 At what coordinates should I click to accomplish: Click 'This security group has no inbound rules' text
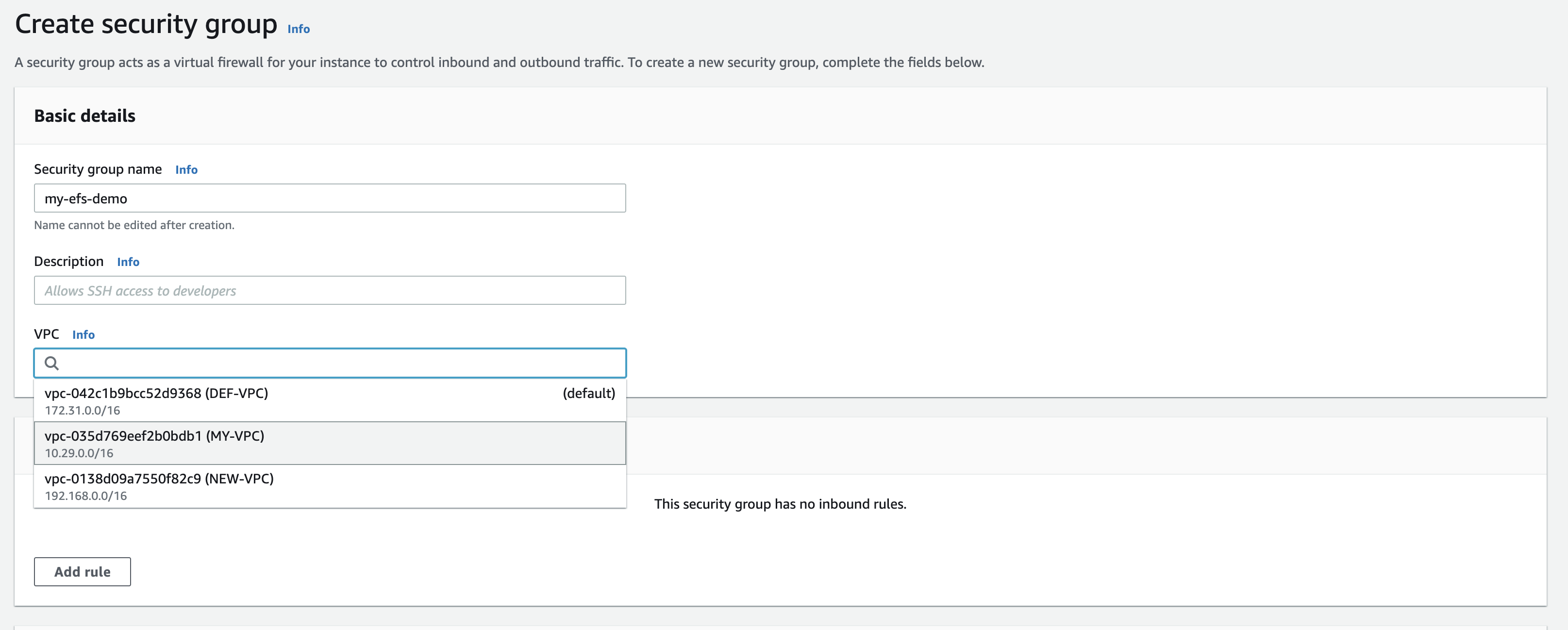(780, 504)
